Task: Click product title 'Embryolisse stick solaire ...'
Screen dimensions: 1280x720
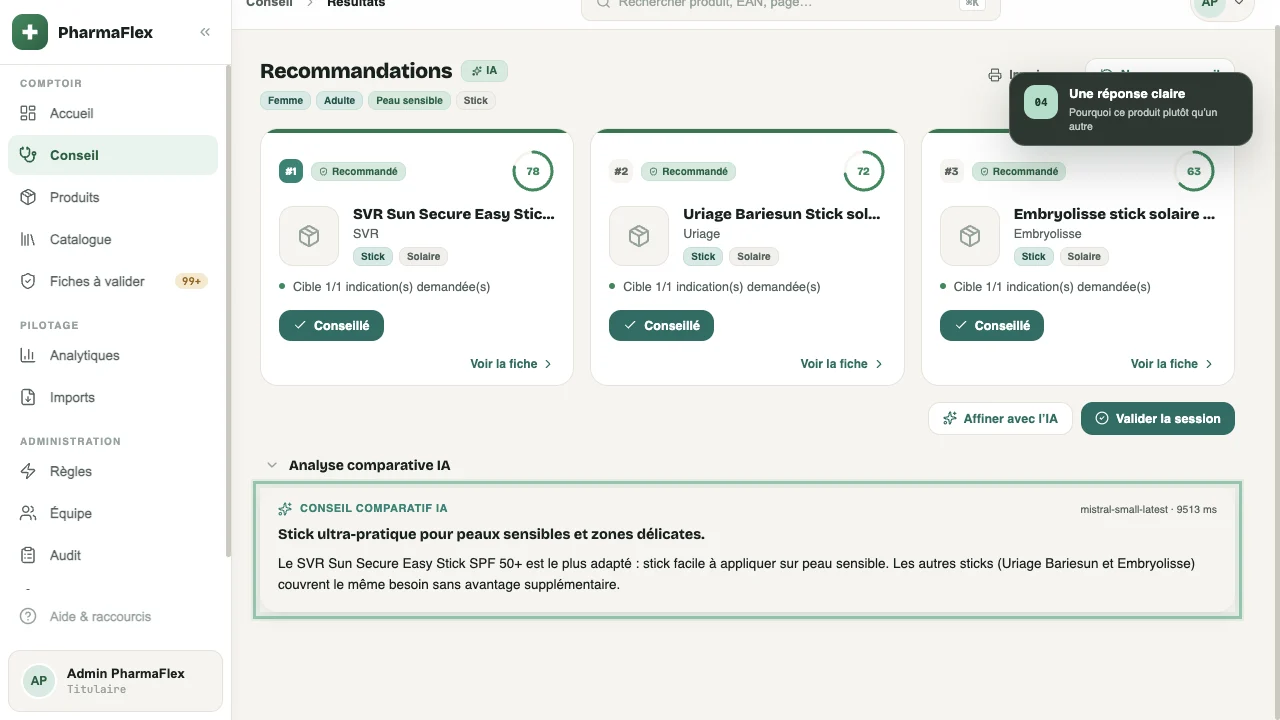Action: pyautogui.click(x=1114, y=214)
